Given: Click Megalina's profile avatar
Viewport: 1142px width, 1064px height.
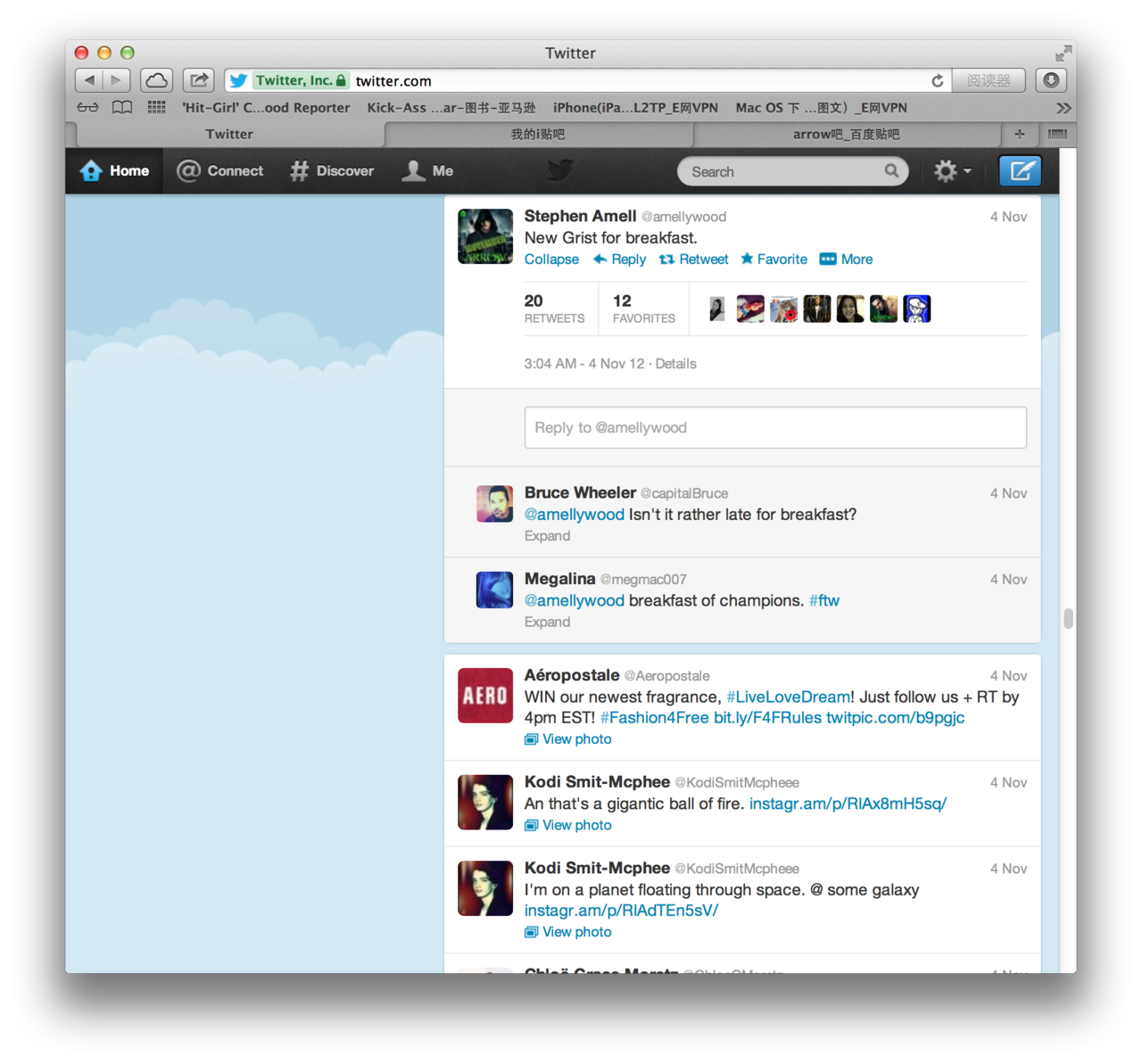Looking at the screenshot, I should click(x=494, y=590).
